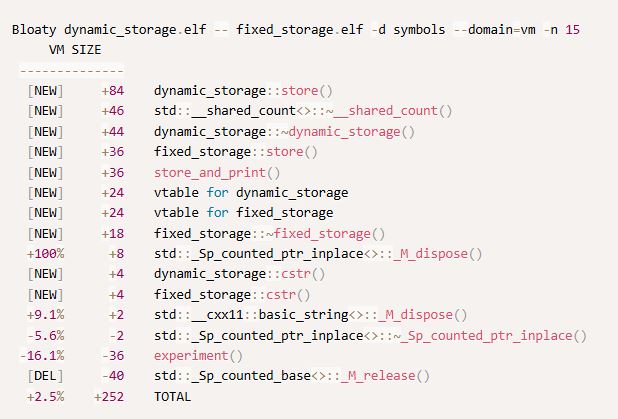Click the Bloaty command line text

pyautogui.click(x=296, y=30)
